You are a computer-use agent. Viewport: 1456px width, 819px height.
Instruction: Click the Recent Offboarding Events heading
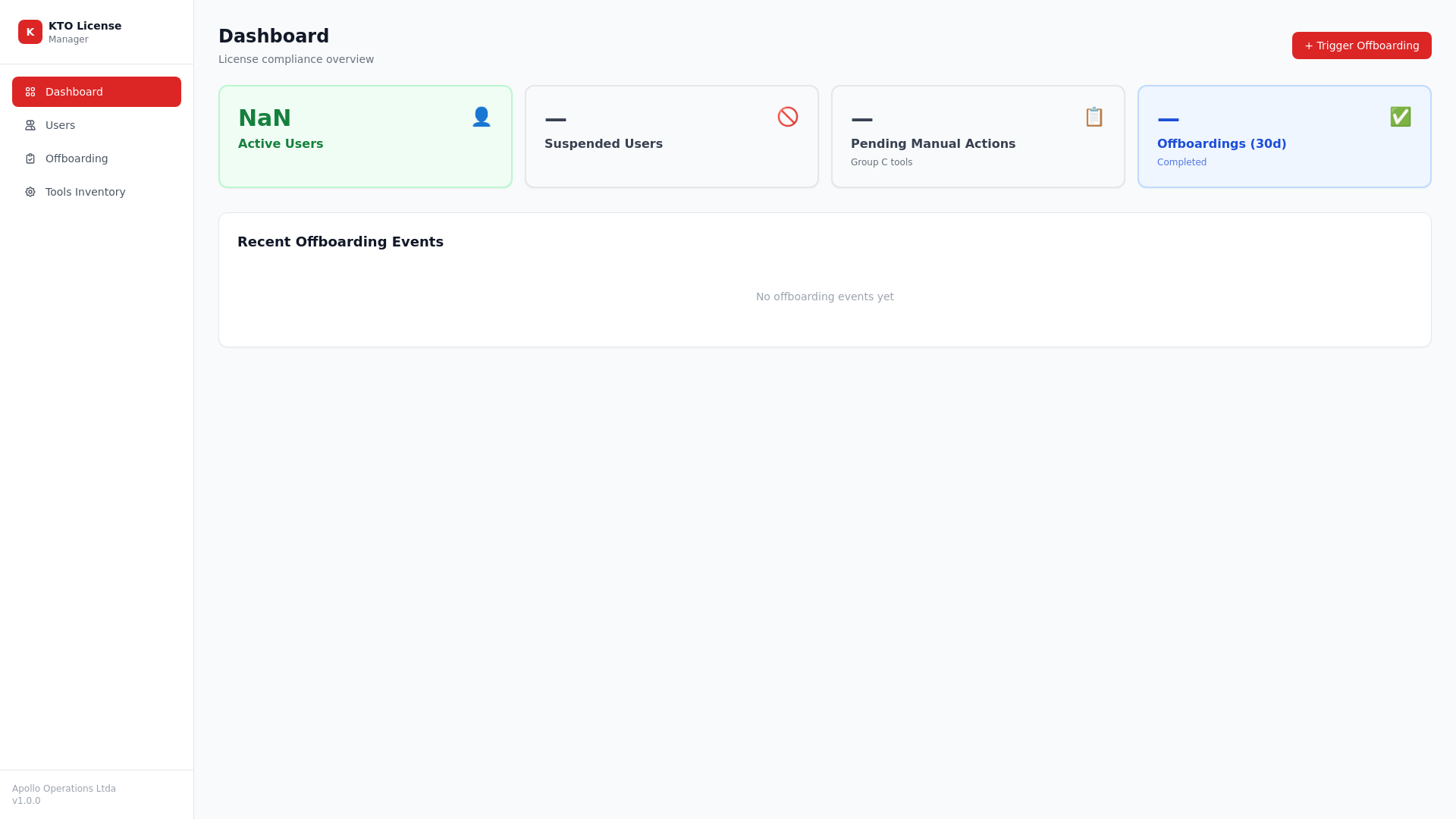click(340, 242)
